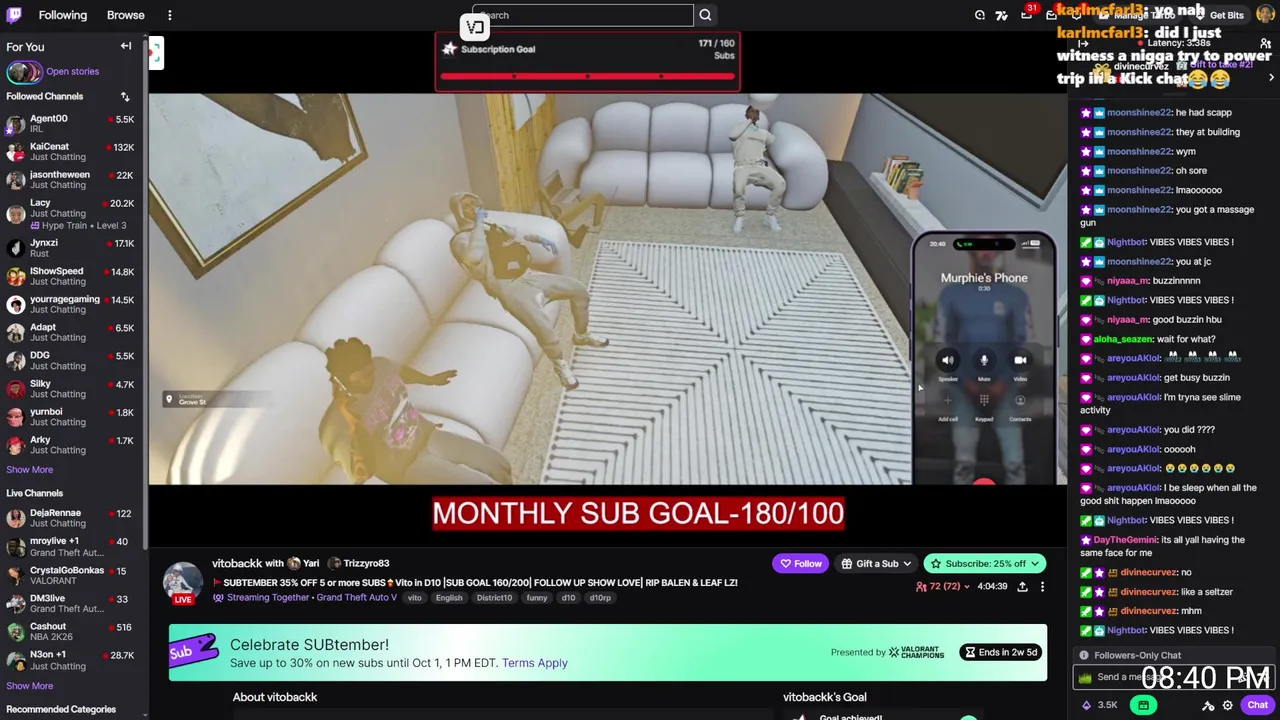This screenshot has width=1280, height=720.
Task: Click the Ends in 2w 5d badge
Action: [1000, 652]
